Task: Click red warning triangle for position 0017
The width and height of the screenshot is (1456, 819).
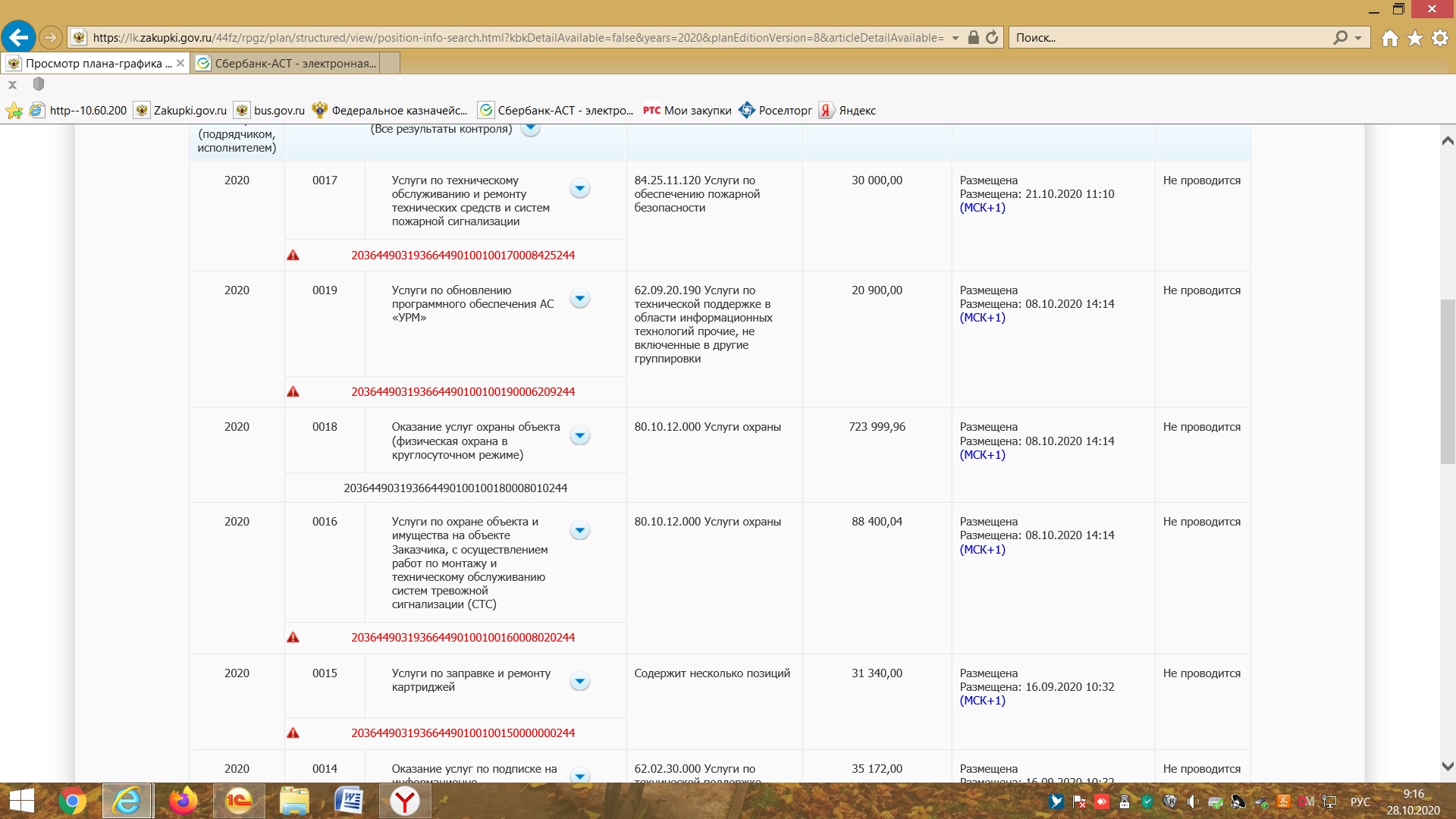Action: (293, 256)
